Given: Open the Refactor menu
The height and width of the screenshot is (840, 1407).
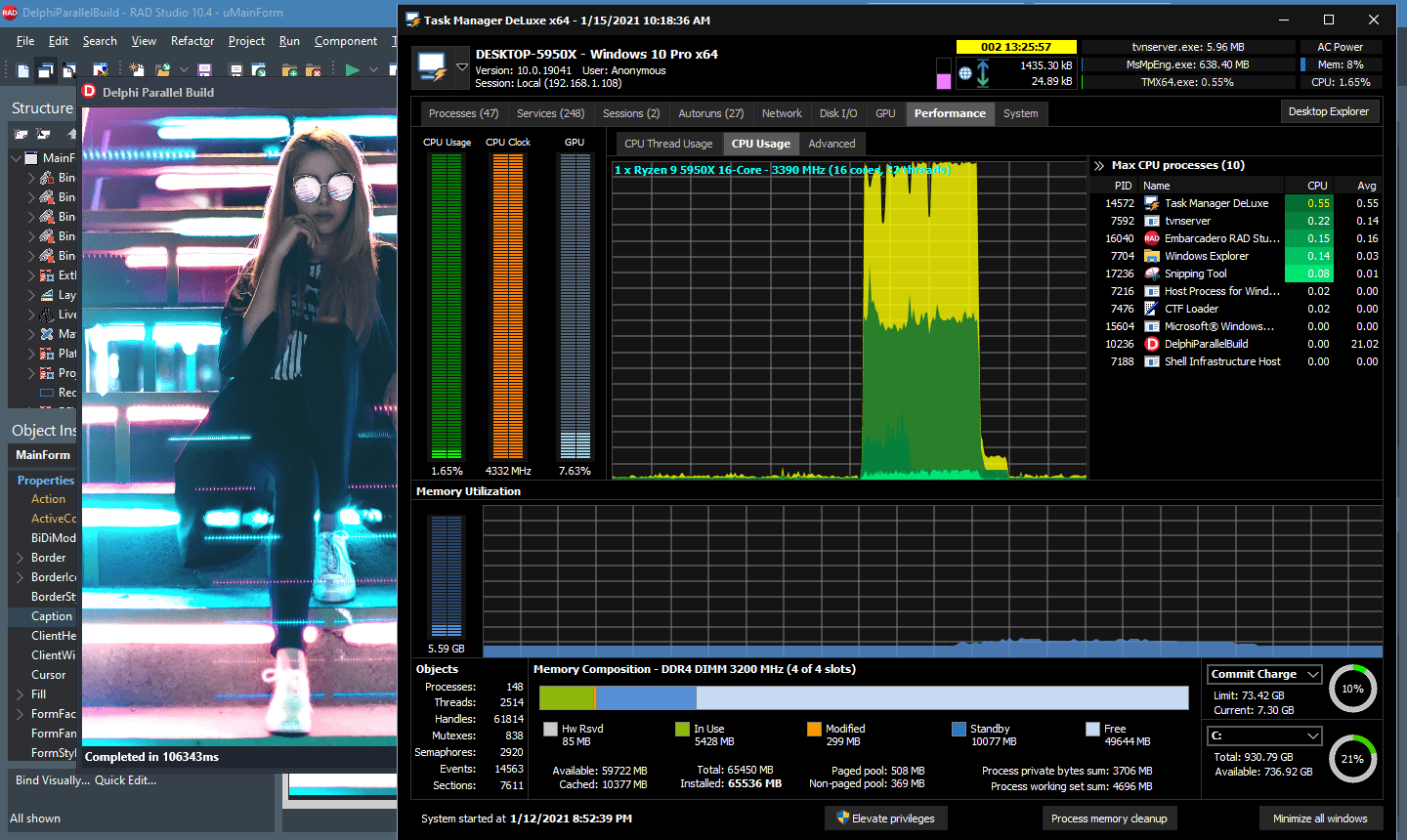Looking at the screenshot, I should [x=192, y=41].
